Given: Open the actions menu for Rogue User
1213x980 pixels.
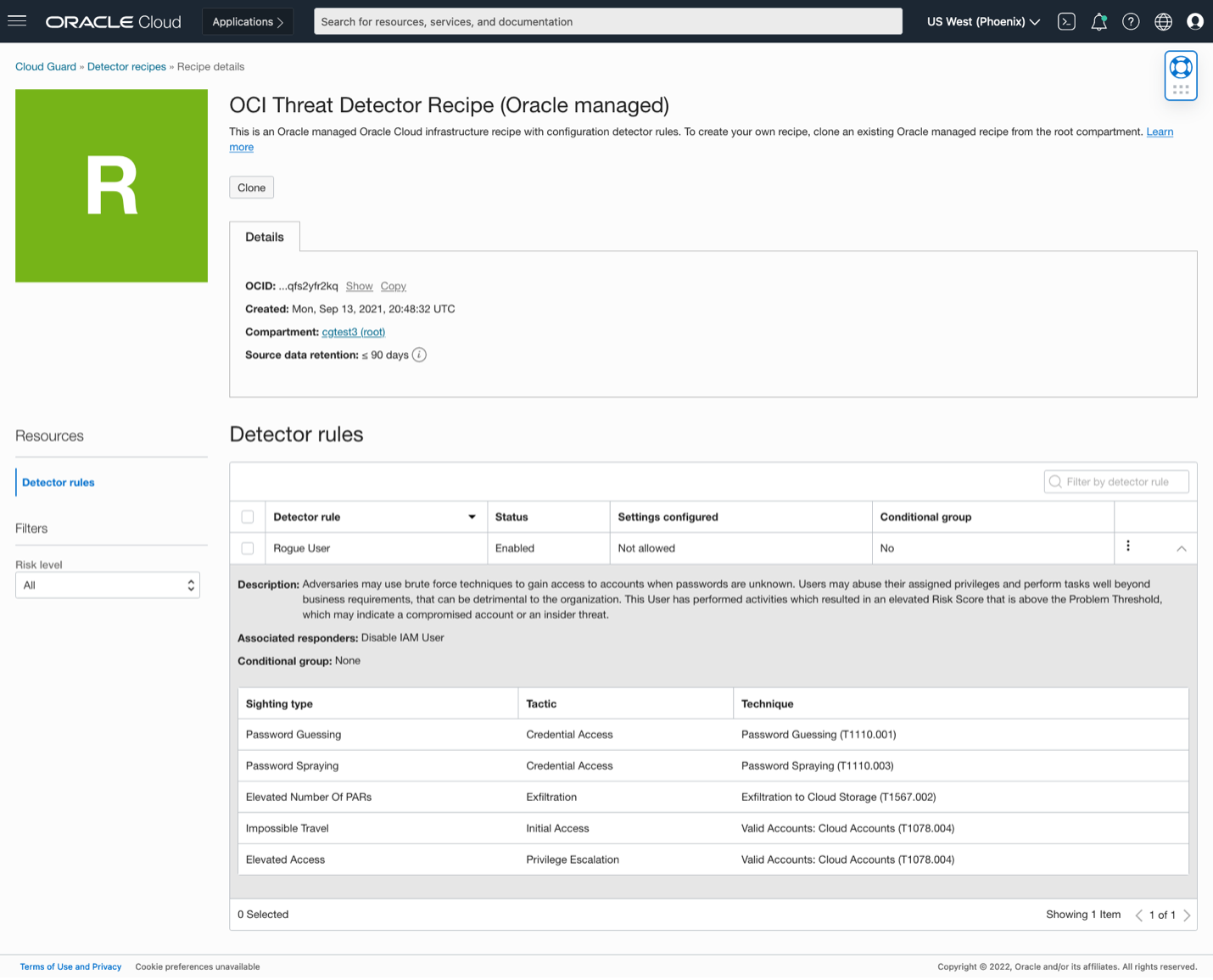Looking at the screenshot, I should [1128, 546].
